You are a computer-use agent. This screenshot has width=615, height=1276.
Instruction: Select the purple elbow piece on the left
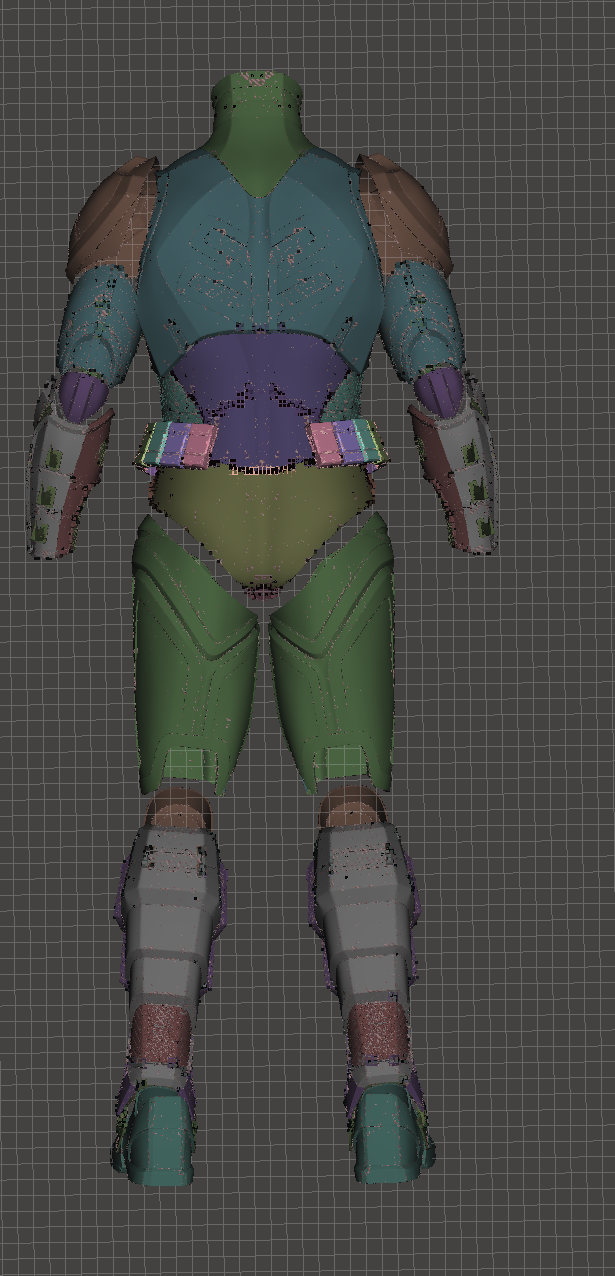point(82,393)
